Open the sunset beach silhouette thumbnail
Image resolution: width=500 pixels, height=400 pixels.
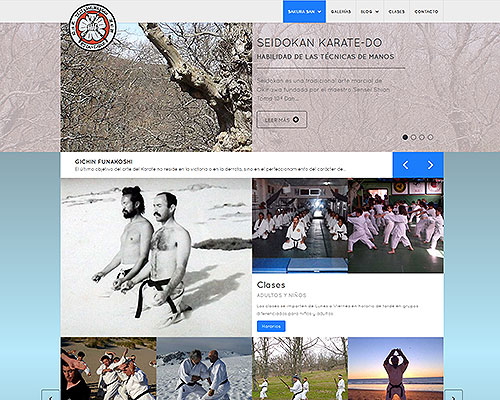coord(396,369)
